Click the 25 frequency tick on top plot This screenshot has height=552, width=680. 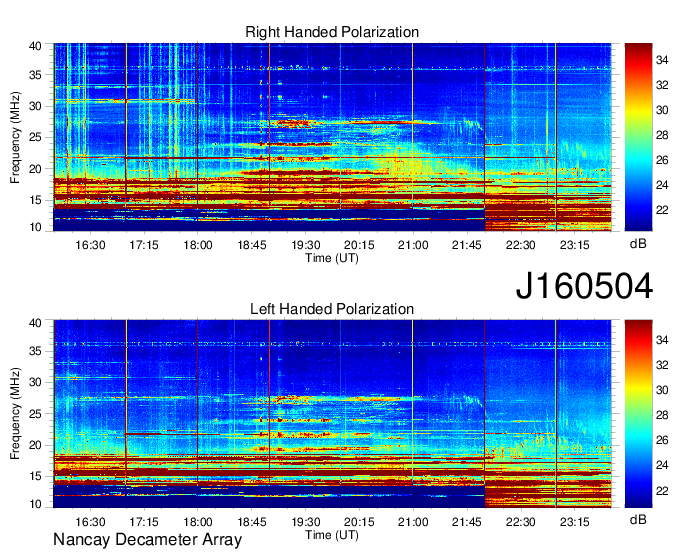(x=35, y=137)
